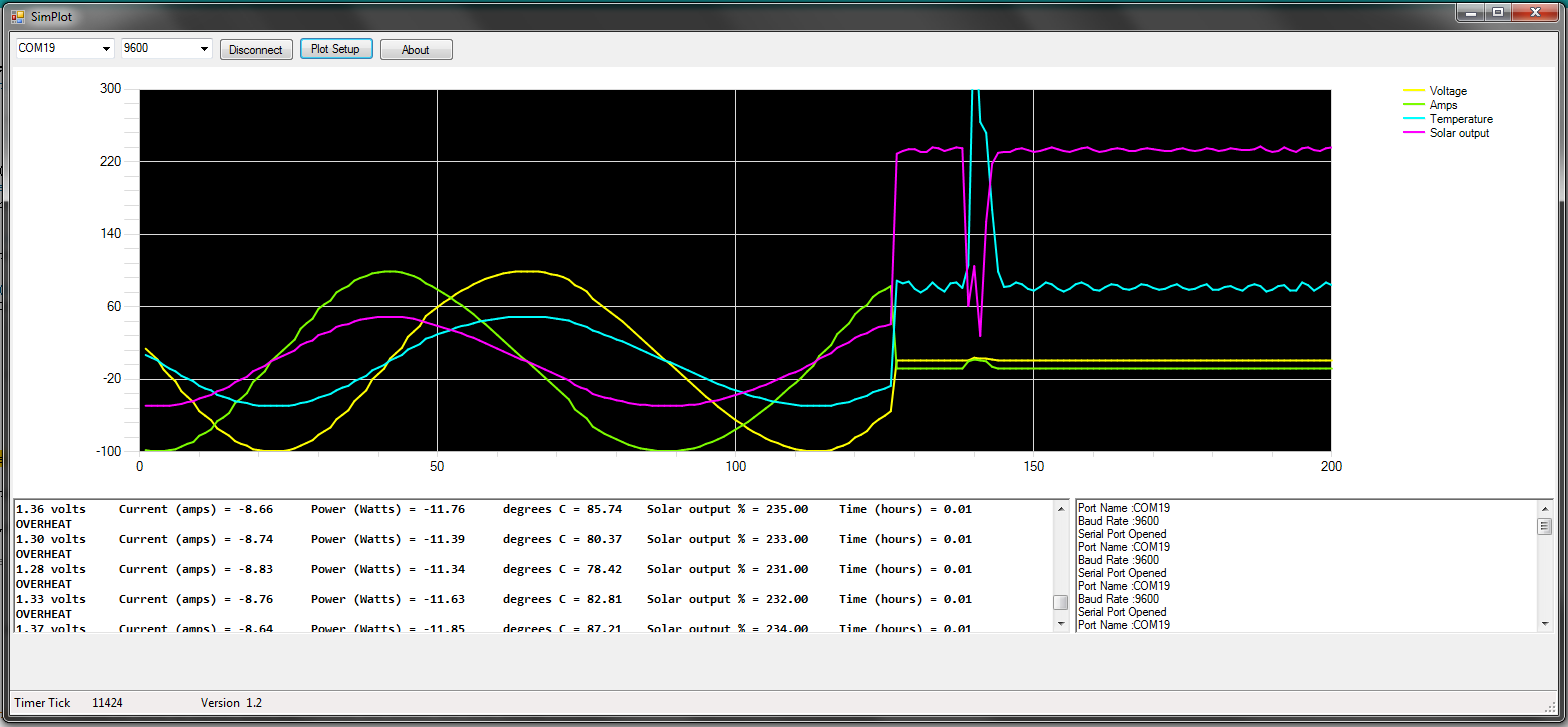This screenshot has width=1568, height=727.
Task: Click the data log scrollbar thumb
Action: (x=1061, y=602)
